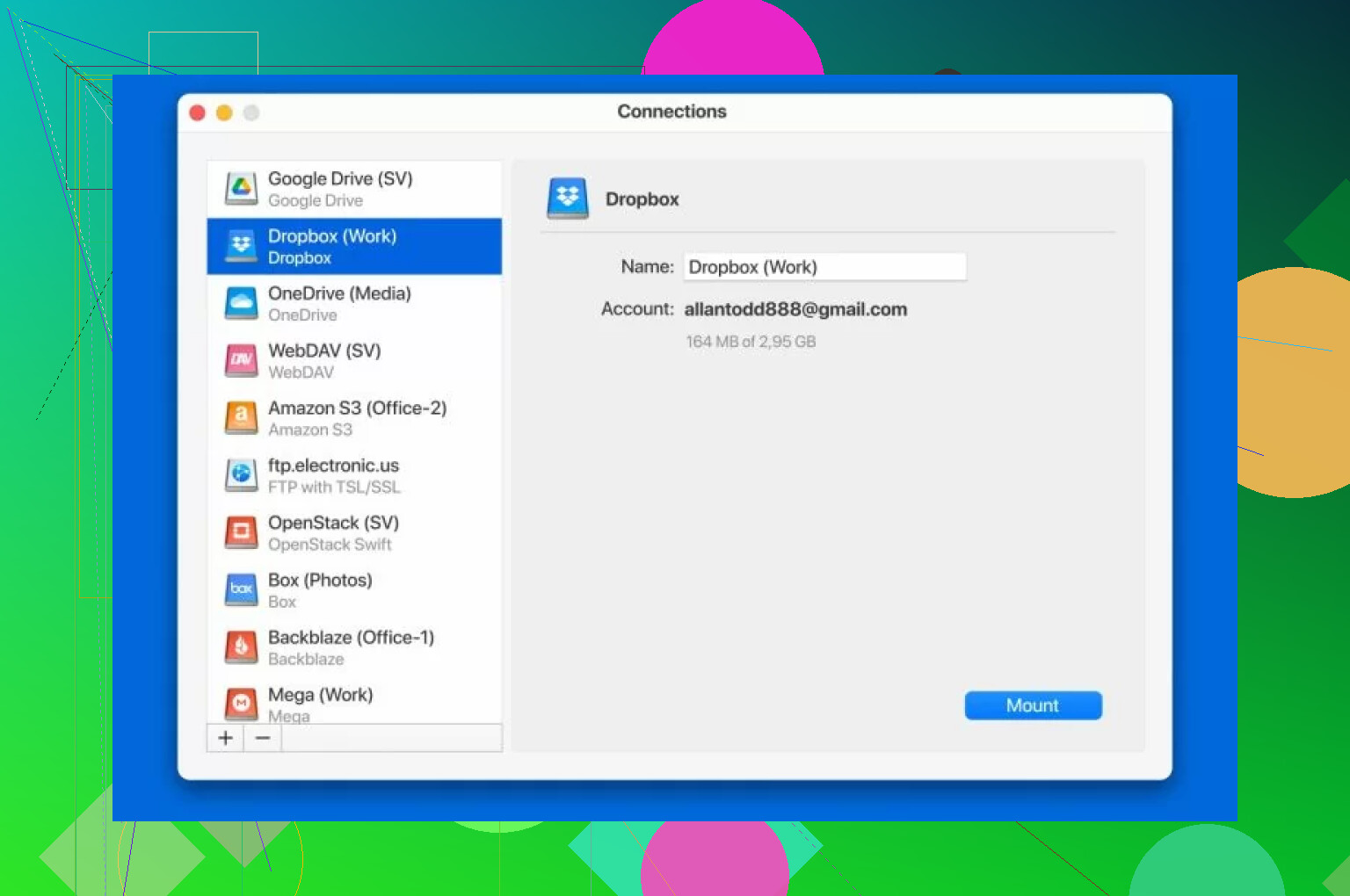Select the Amazon S3 (Office-2) connection
The height and width of the screenshot is (896, 1350).
click(x=354, y=417)
